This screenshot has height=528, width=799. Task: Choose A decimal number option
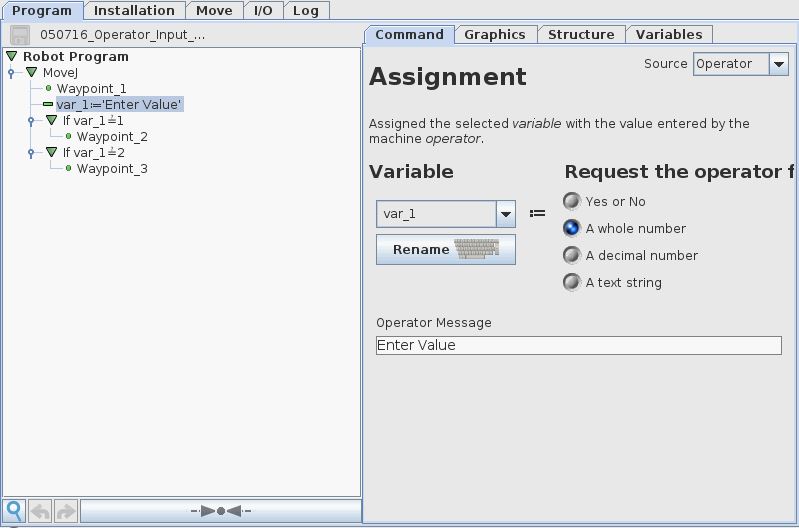click(572, 255)
